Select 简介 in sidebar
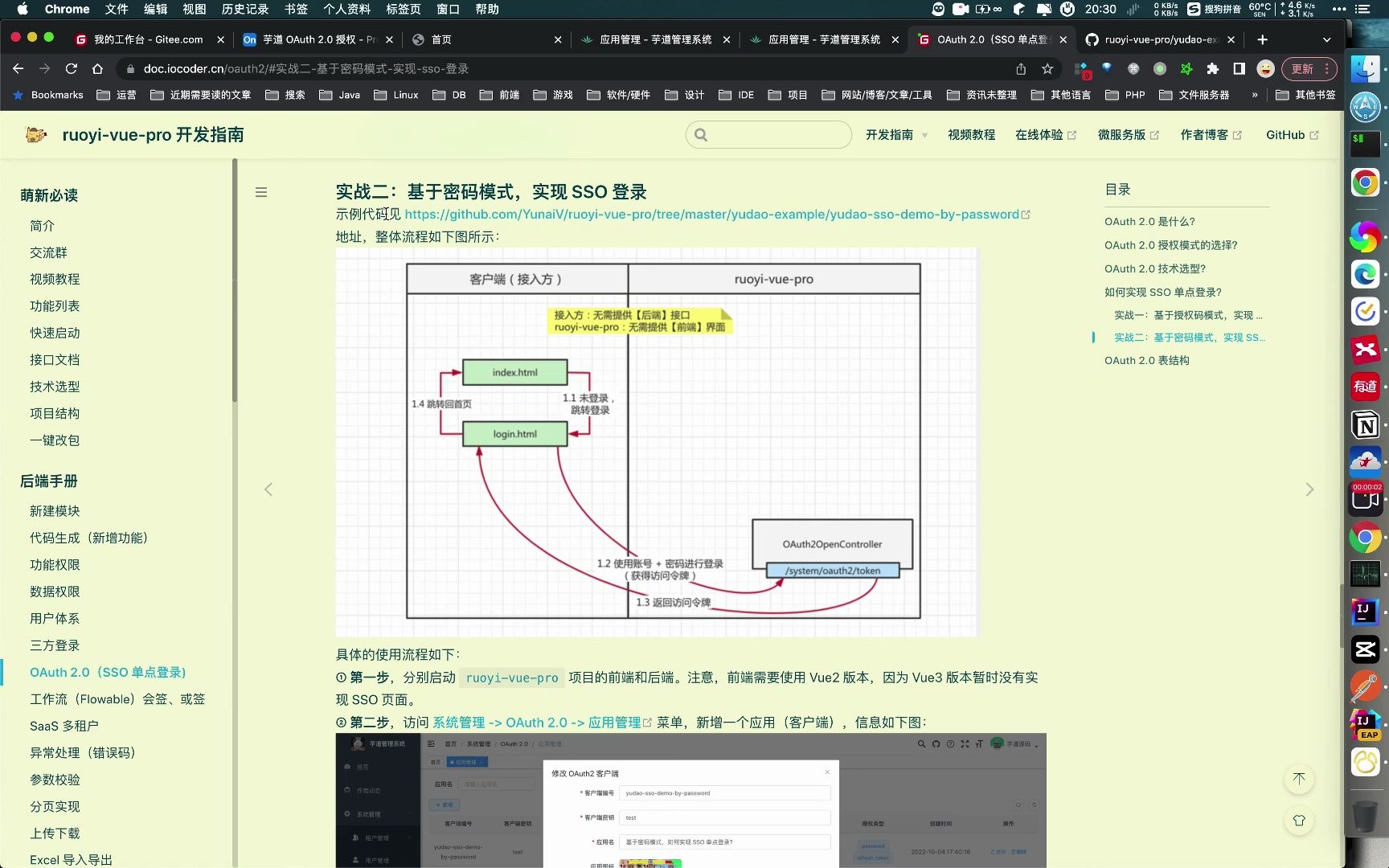The height and width of the screenshot is (868, 1389). click(42, 226)
